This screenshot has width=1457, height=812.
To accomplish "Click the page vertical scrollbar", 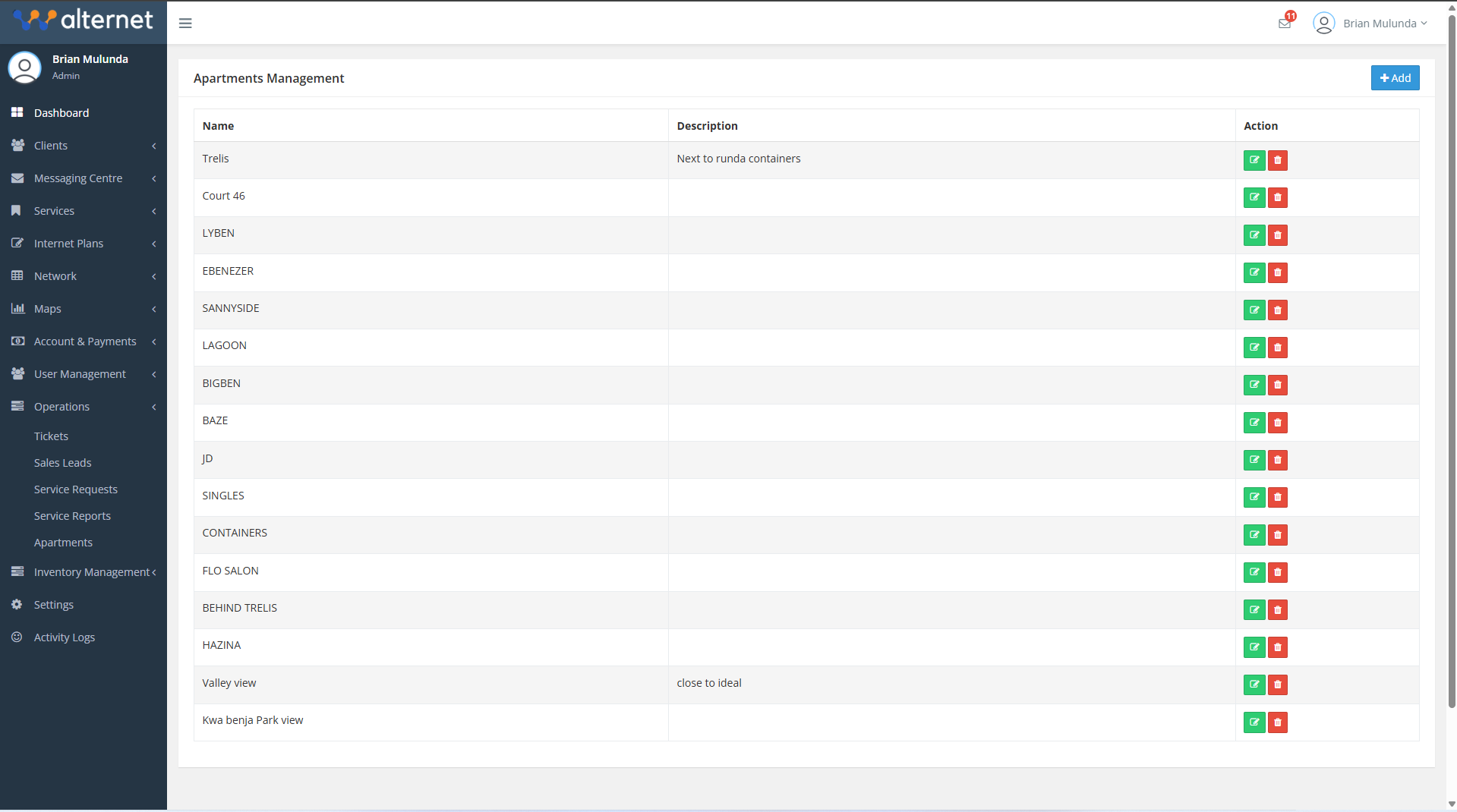I will pos(1452,379).
